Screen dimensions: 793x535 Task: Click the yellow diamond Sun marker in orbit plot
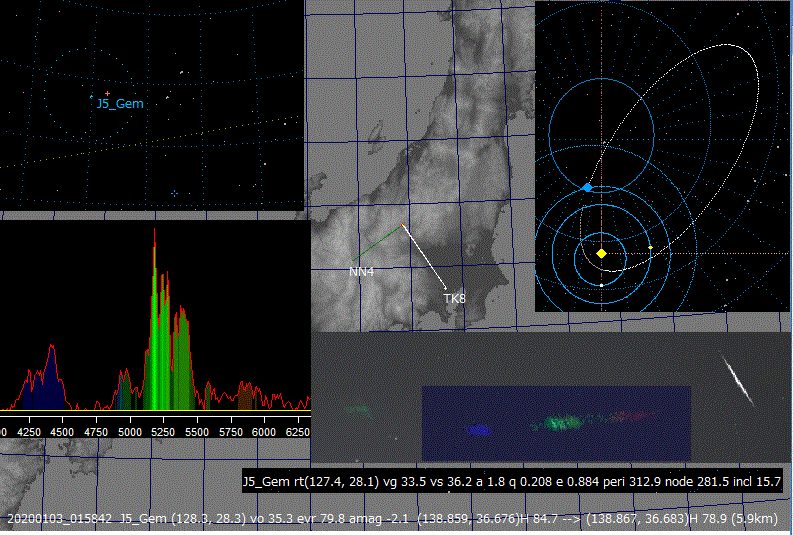pyautogui.click(x=601, y=253)
